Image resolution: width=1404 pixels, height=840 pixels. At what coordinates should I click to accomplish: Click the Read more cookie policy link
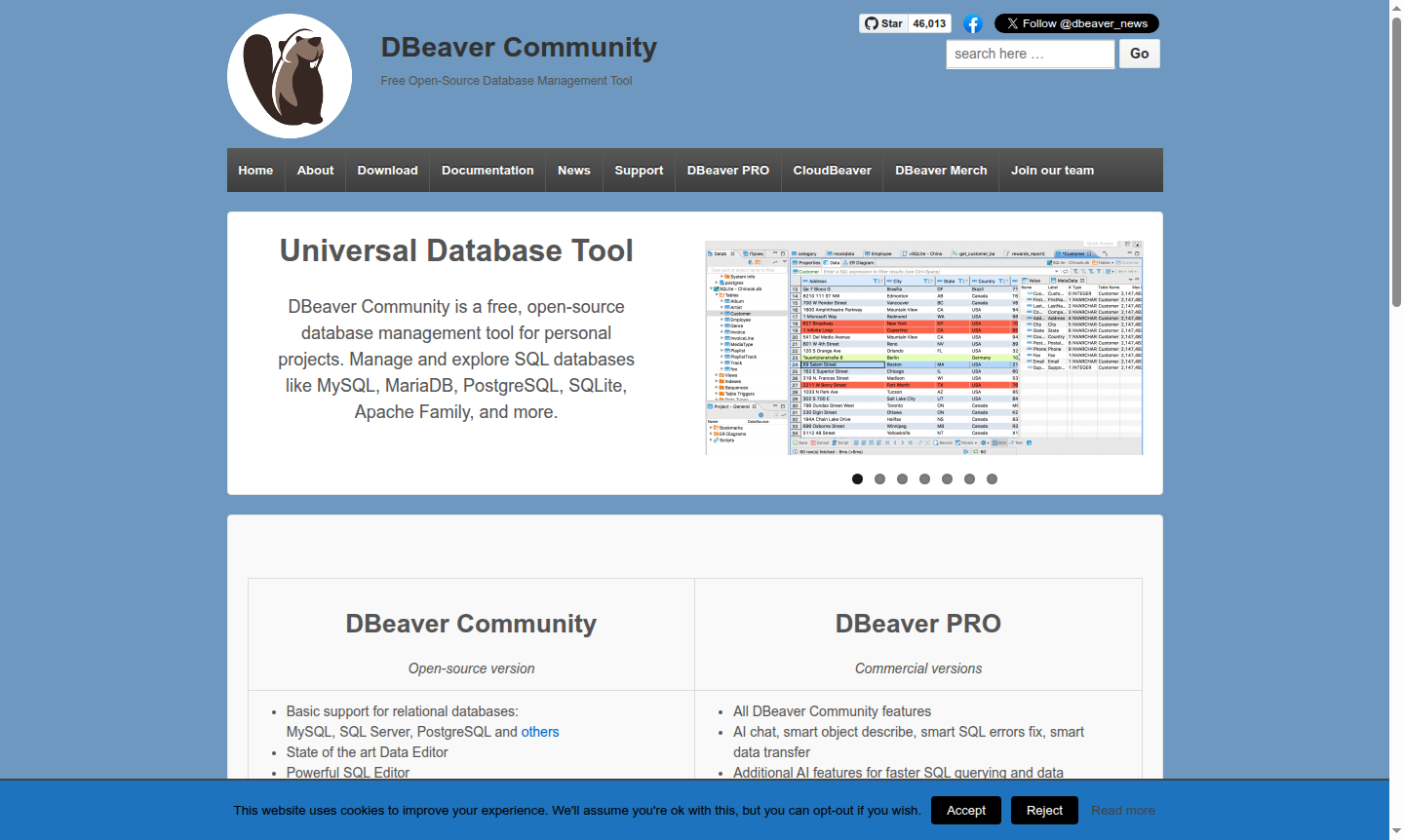click(x=1122, y=810)
